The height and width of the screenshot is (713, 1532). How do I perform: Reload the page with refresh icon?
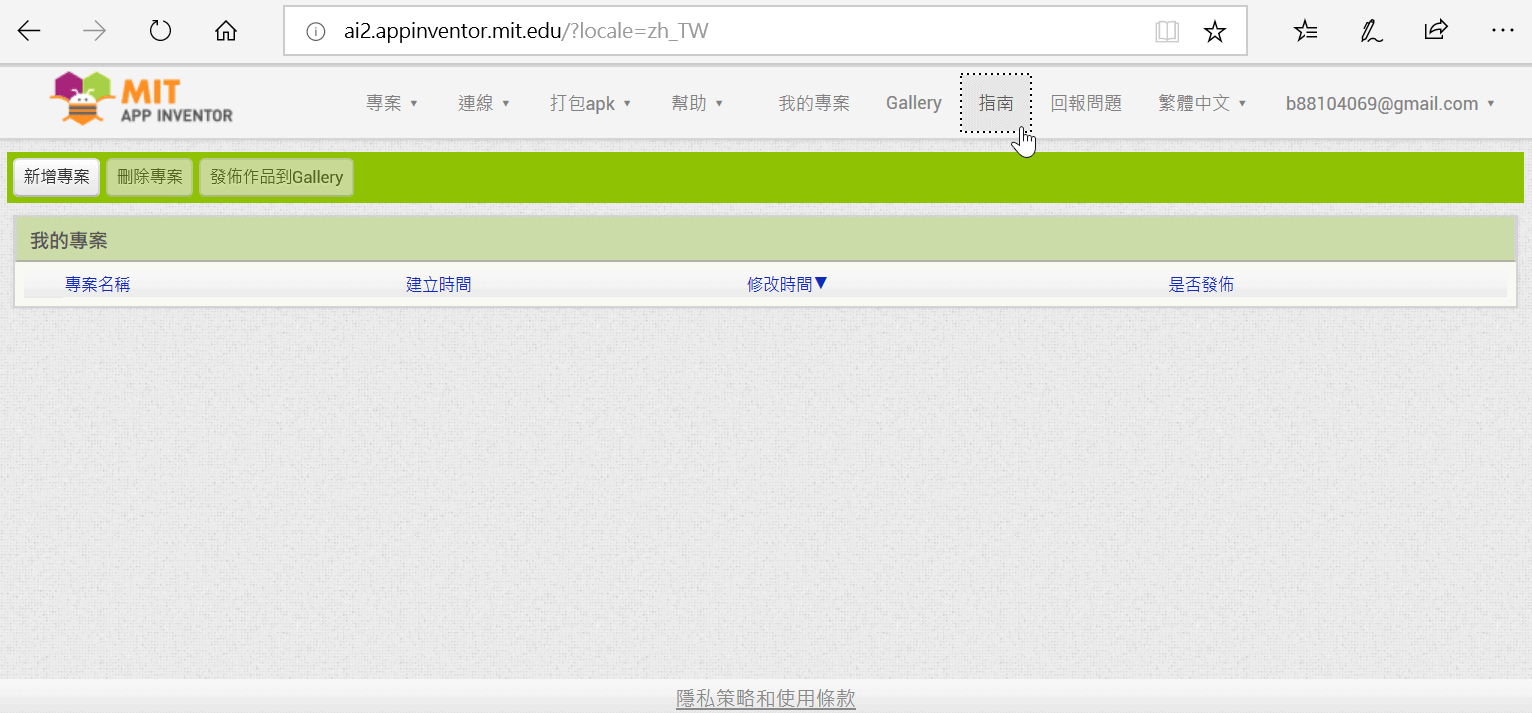coord(160,31)
